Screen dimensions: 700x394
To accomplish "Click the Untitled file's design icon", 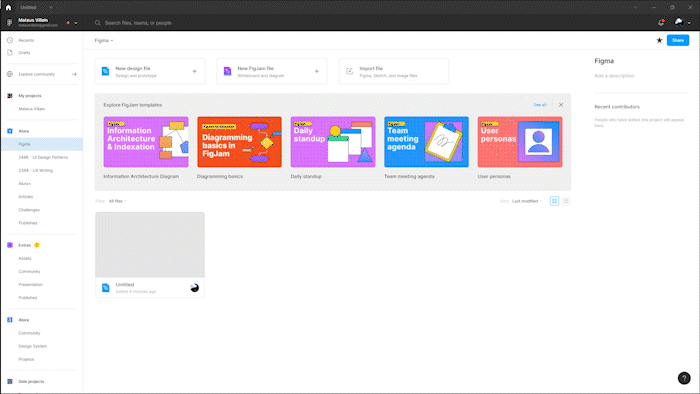I will click(x=105, y=288).
